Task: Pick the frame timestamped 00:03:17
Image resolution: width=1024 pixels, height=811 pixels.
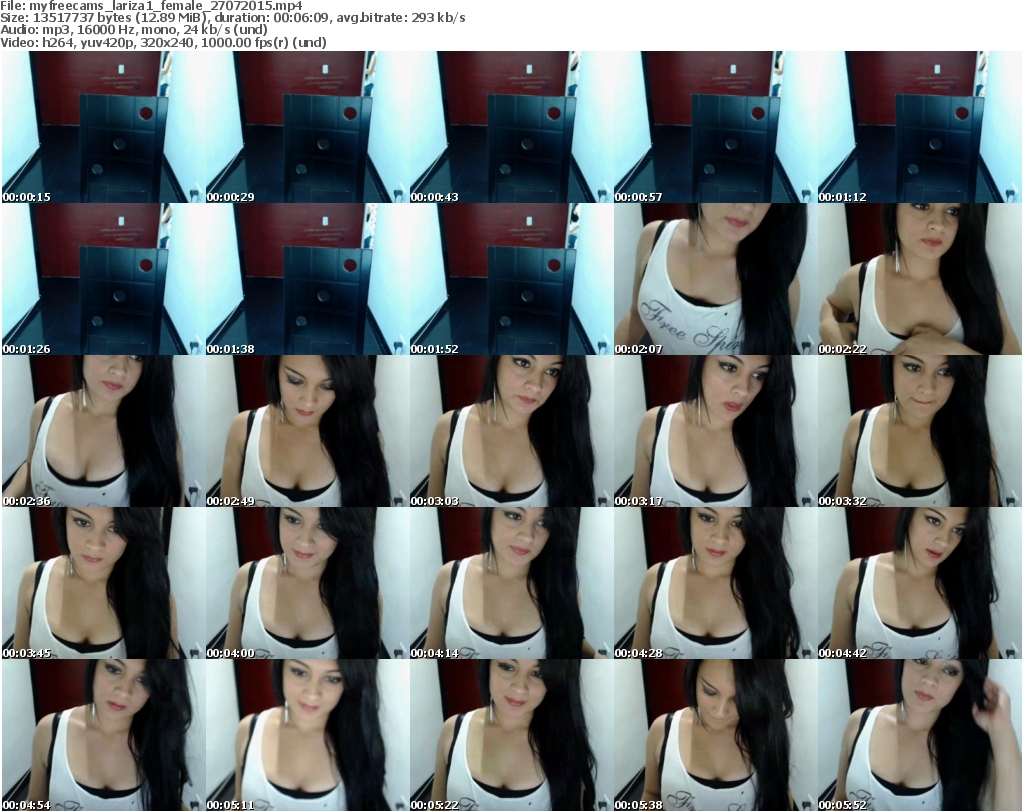Action: 716,431
